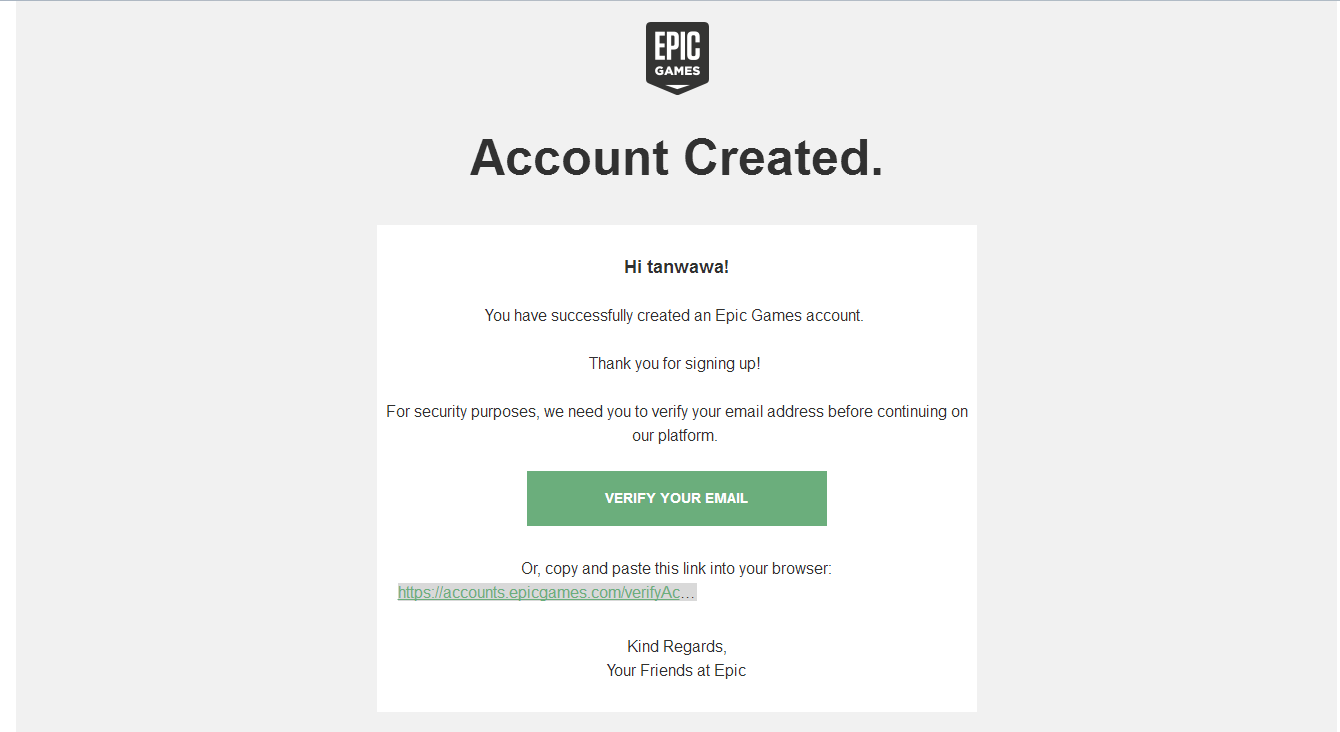The width and height of the screenshot is (1340, 732).
Task: Click the word EPIC inside the logo
Action: point(677,47)
